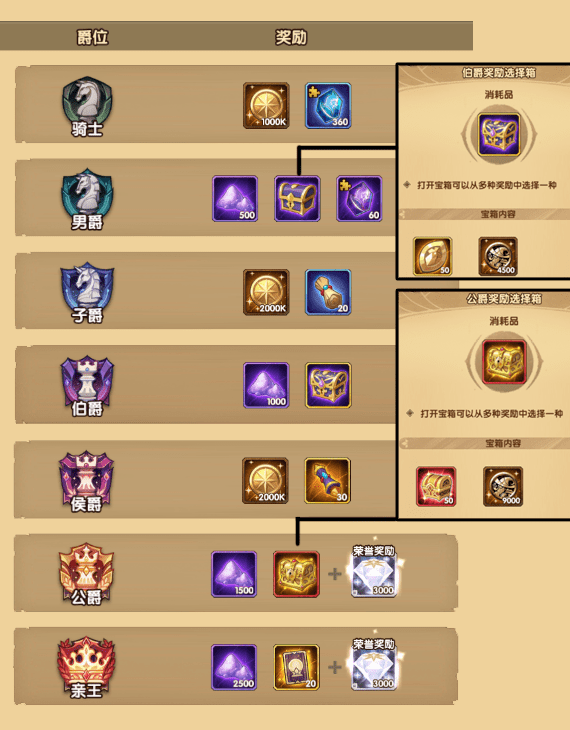Select the 1000K gold coin reward

pyautogui.click(x=266, y=106)
